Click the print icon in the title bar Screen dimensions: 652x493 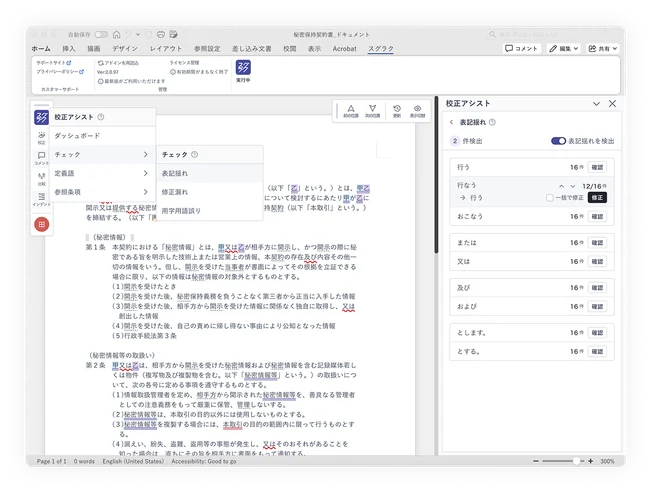tap(161, 35)
